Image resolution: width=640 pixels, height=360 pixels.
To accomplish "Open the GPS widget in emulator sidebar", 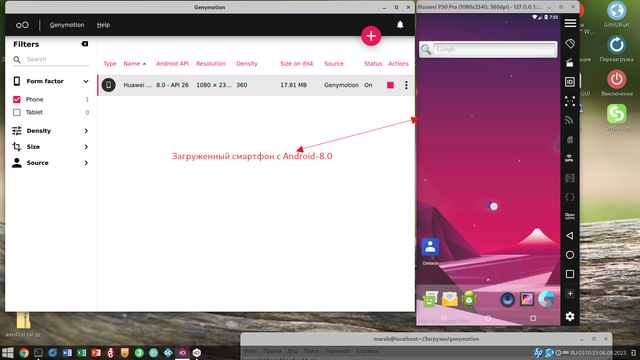I will (x=570, y=158).
